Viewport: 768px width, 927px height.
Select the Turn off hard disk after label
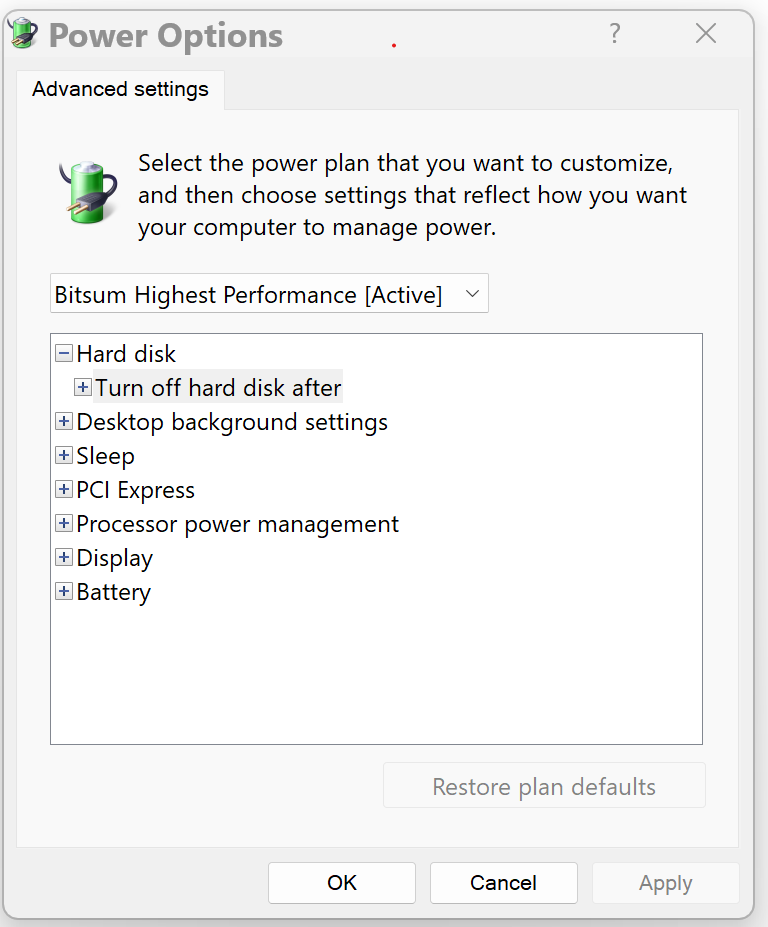(x=218, y=387)
